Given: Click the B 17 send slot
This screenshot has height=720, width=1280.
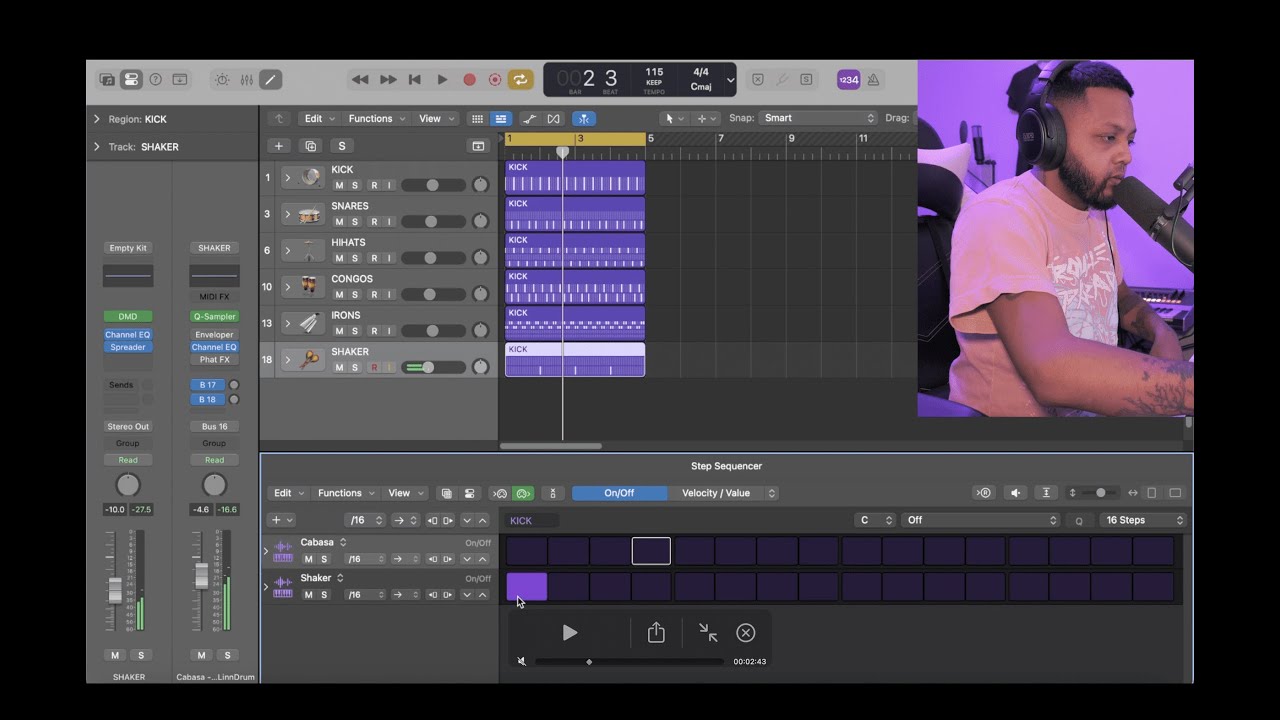Looking at the screenshot, I should click(207, 385).
